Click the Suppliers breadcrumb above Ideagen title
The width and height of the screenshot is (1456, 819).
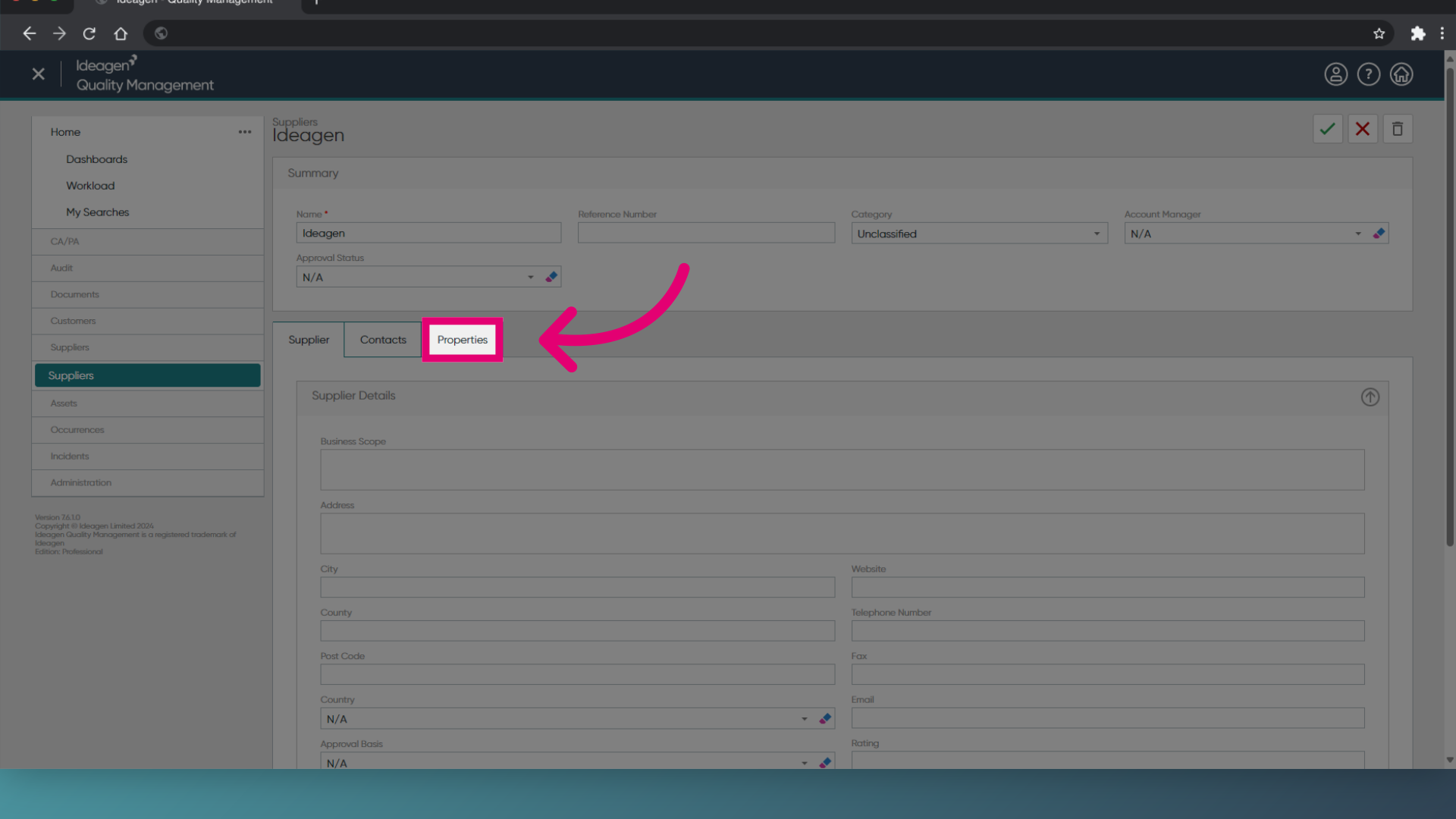(x=295, y=121)
